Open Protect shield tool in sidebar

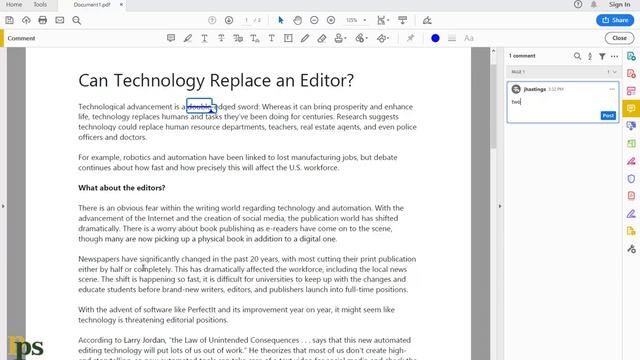[631, 178]
